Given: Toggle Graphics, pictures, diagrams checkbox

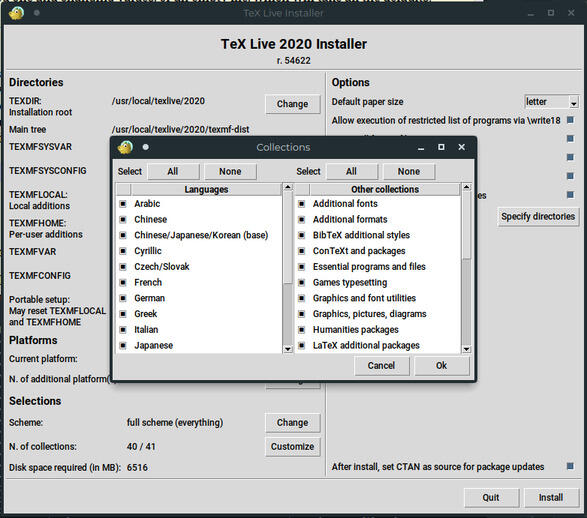Looking at the screenshot, I should pos(301,314).
